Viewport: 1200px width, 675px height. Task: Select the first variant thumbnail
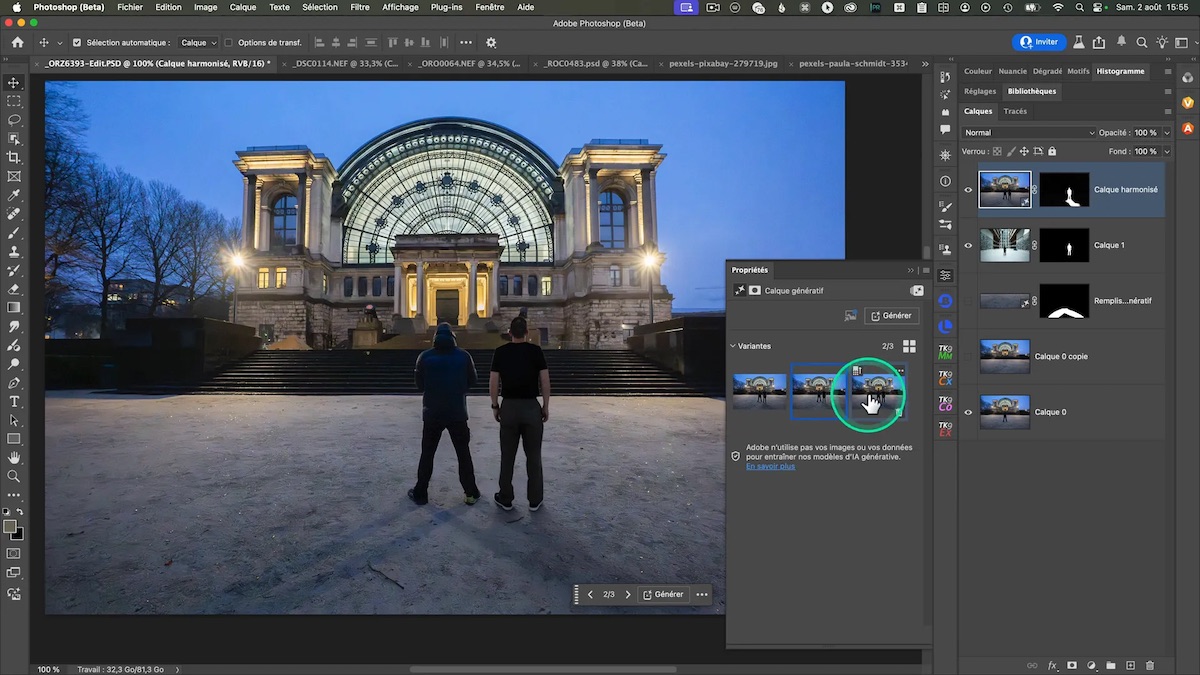pos(759,390)
